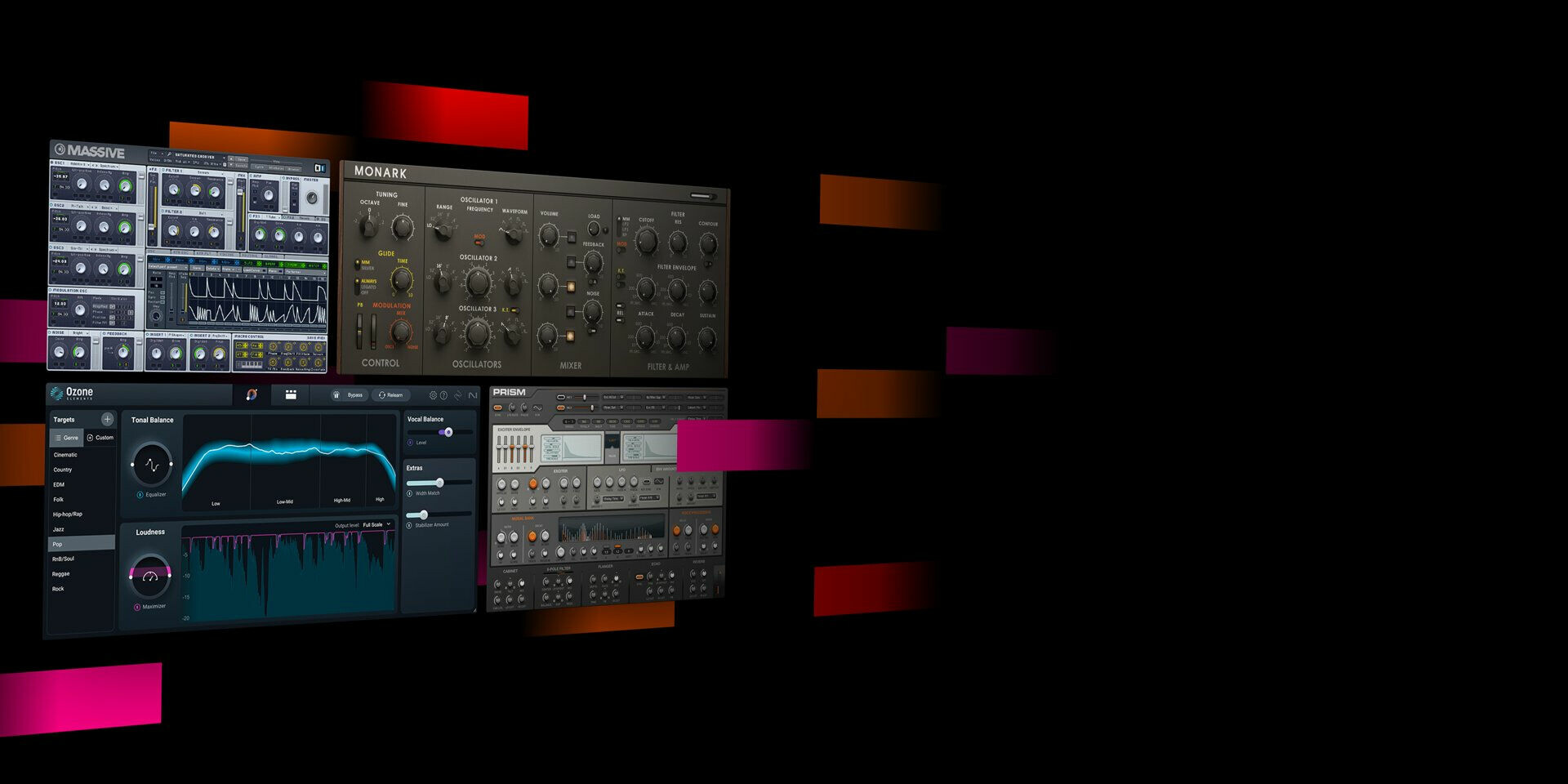This screenshot has width=1568, height=784.
Task: Select the Cinematic genre target
Action: (65, 455)
